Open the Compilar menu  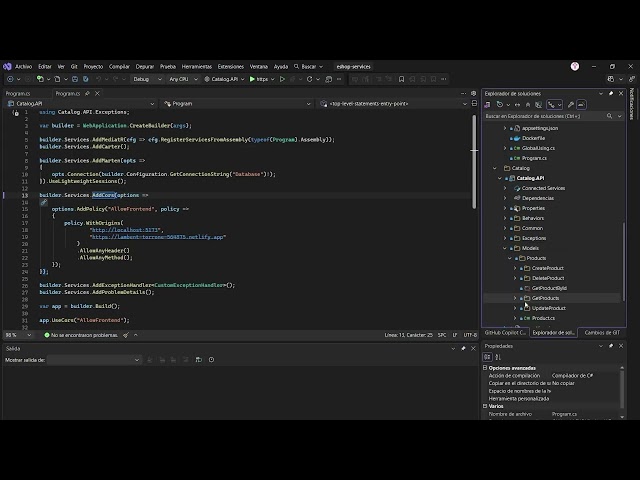pyautogui.click(x=119, y=67)
